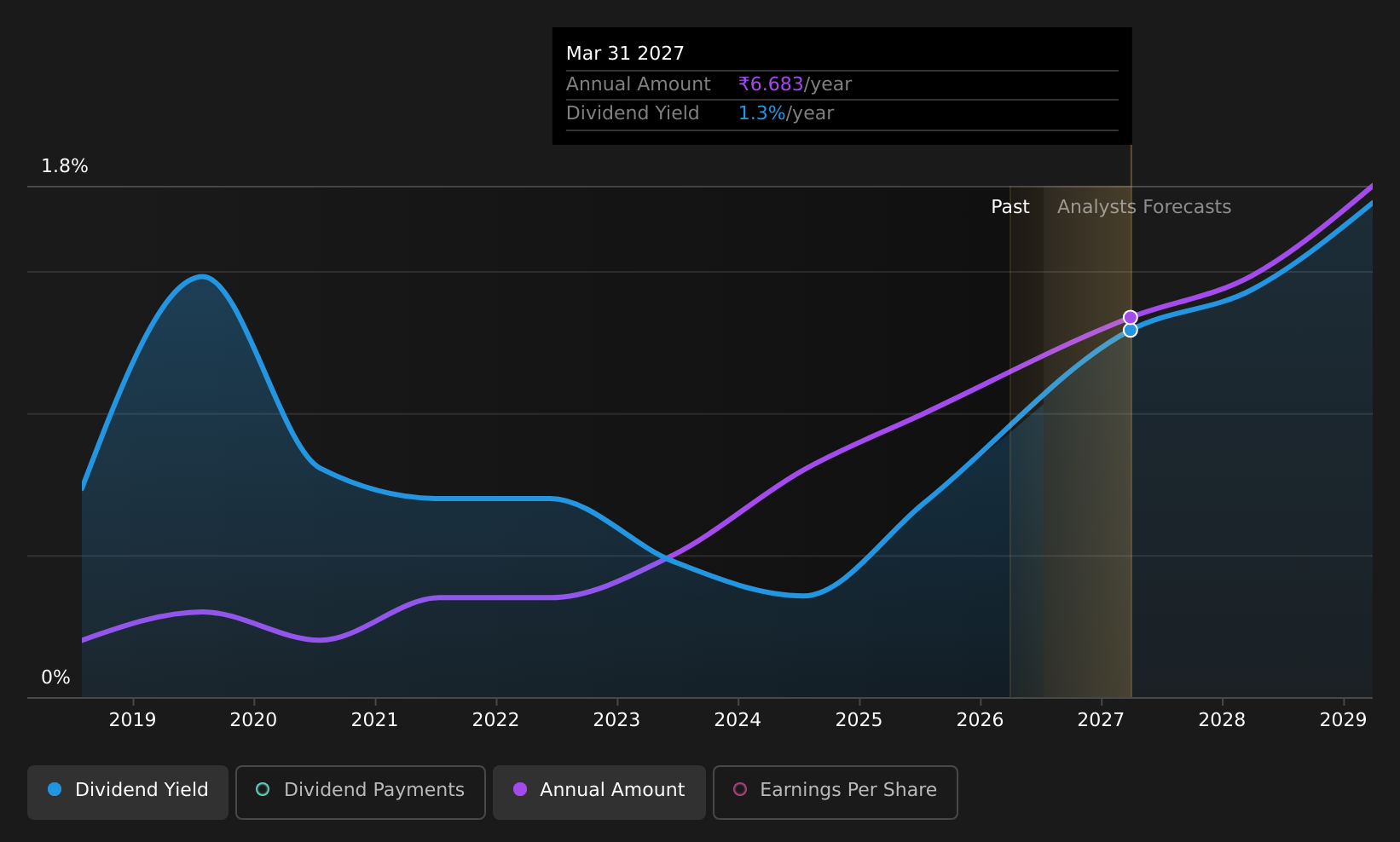
Task: Click the 2026 x-axis label
Action: pos(980,720)
